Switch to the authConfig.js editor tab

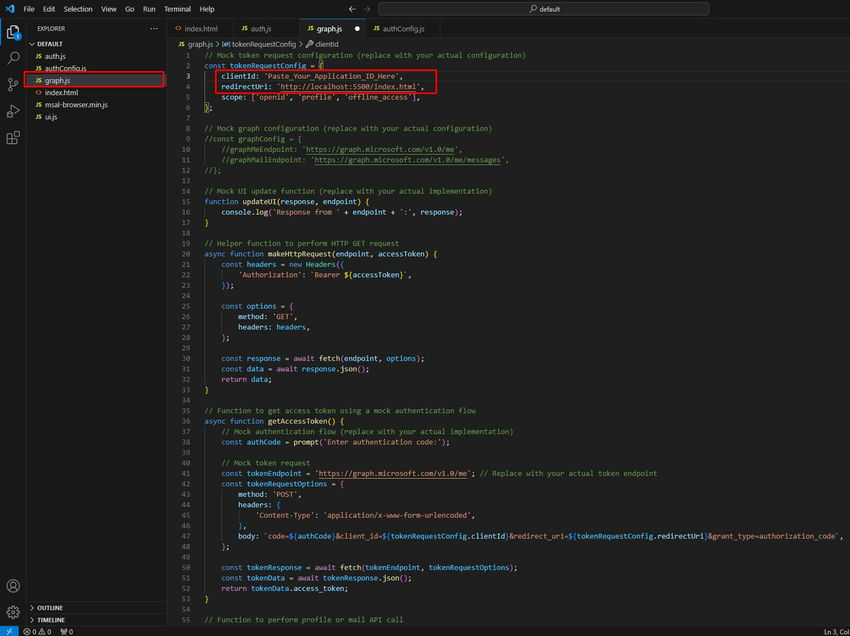coord(400,29)
